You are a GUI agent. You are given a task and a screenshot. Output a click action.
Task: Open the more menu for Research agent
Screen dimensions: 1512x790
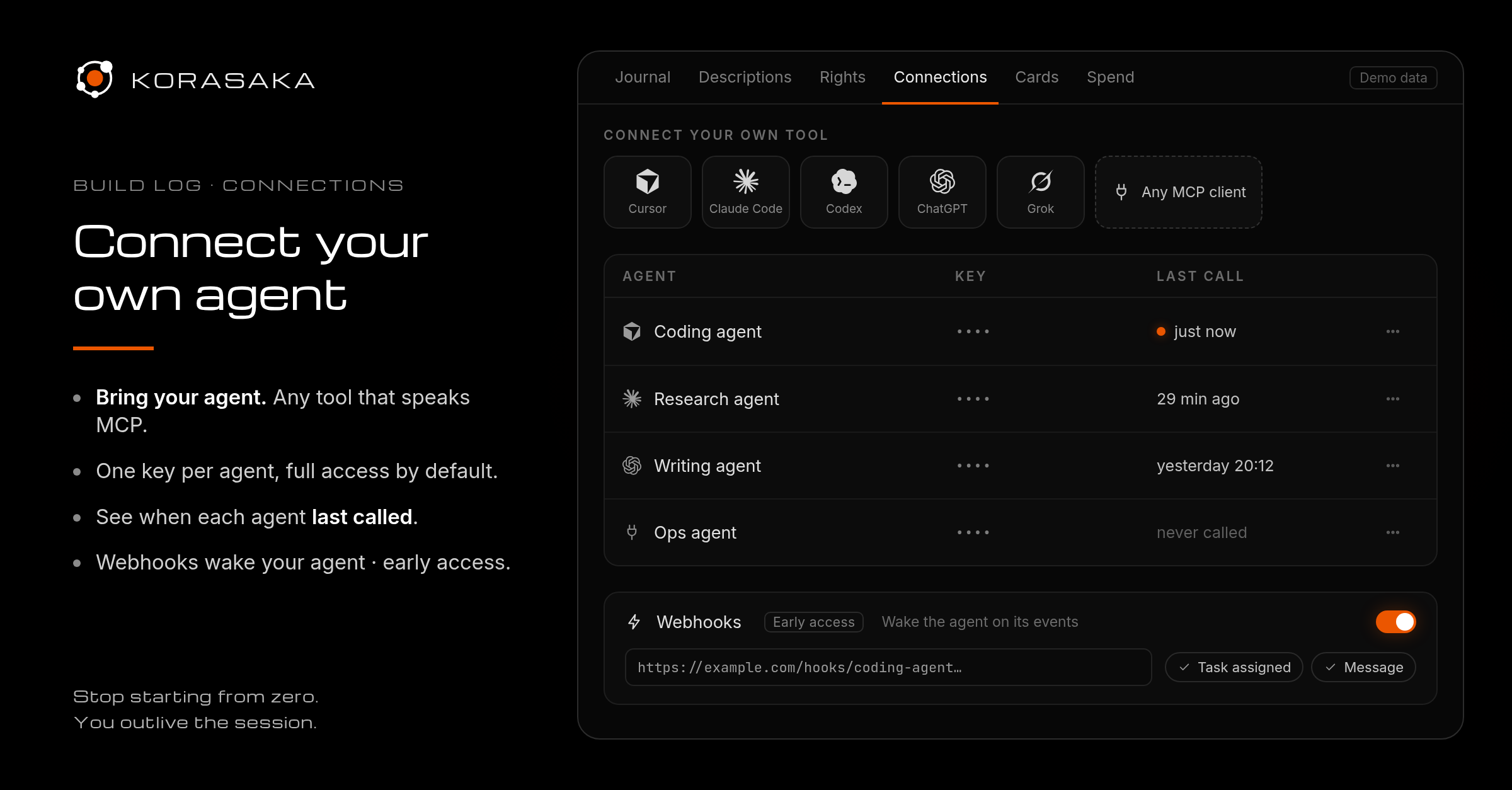[1393, 399]
